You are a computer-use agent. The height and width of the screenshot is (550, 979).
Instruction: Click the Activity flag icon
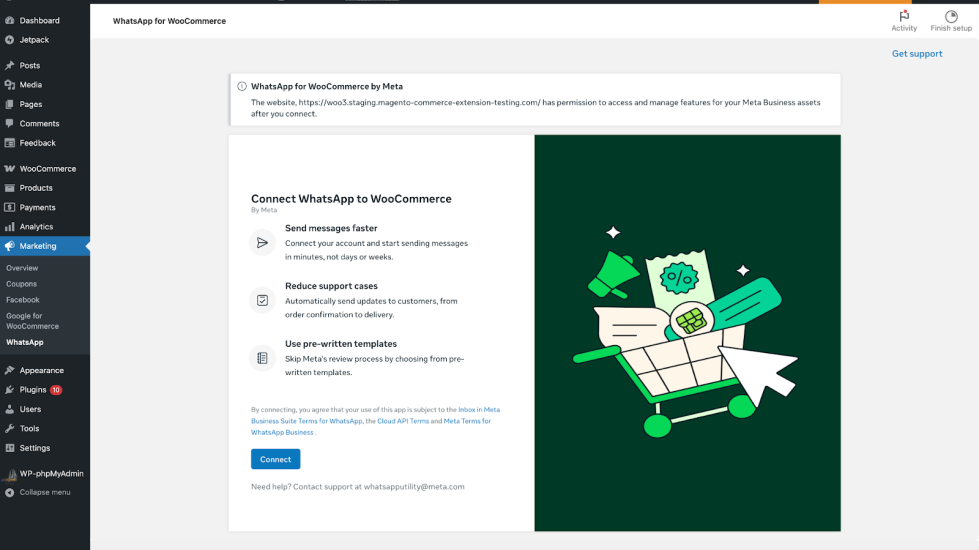pyautogui.click(x=904, y=16)
